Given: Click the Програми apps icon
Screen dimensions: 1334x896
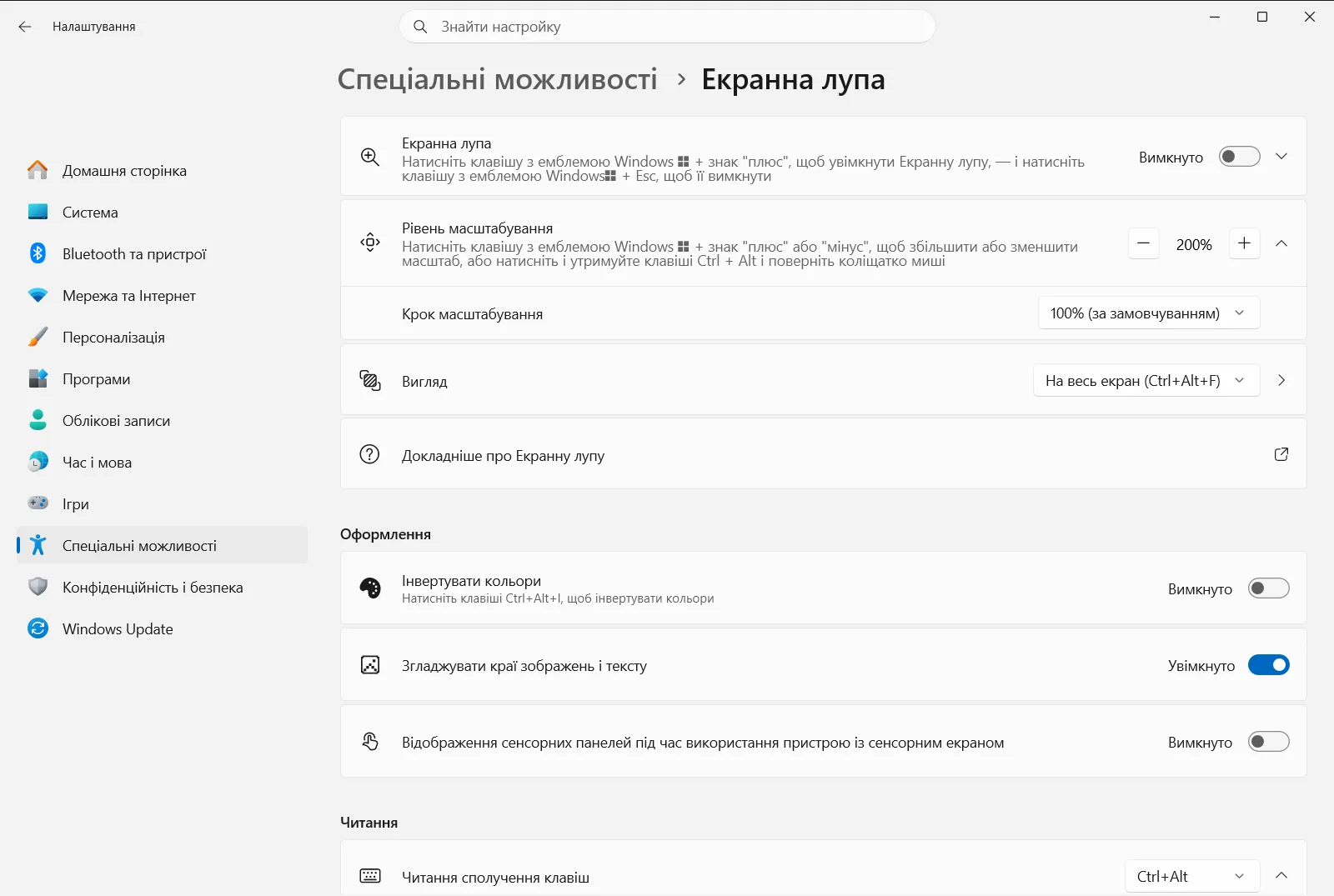Looking at the screenshot, I should click(x=38, y=378).
